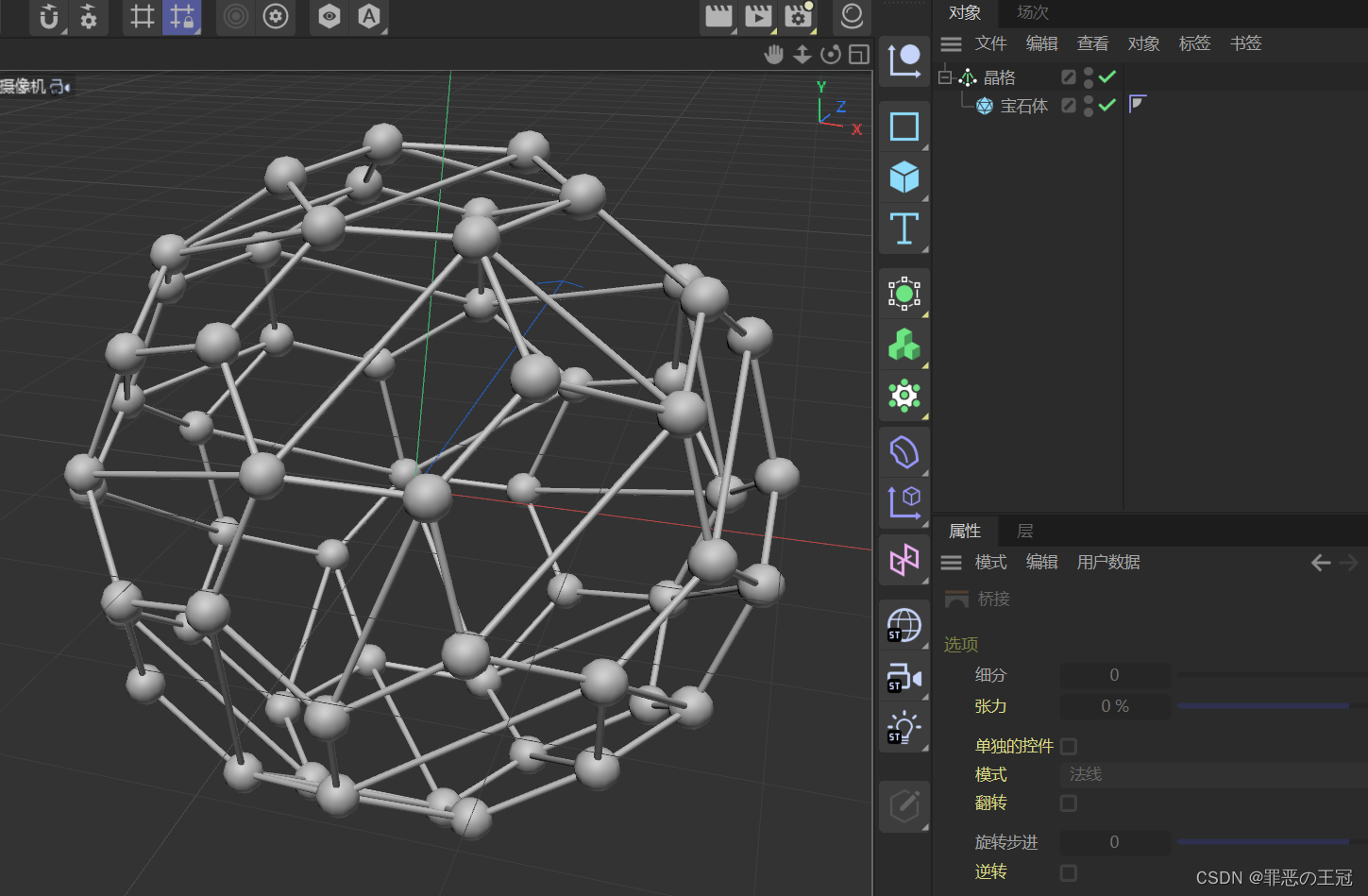Image resolution: width=1368 pixels, height=896 pixels.
Task: Open the 模式 dropdown showing 法线
Action: [x=1213, y=774]
